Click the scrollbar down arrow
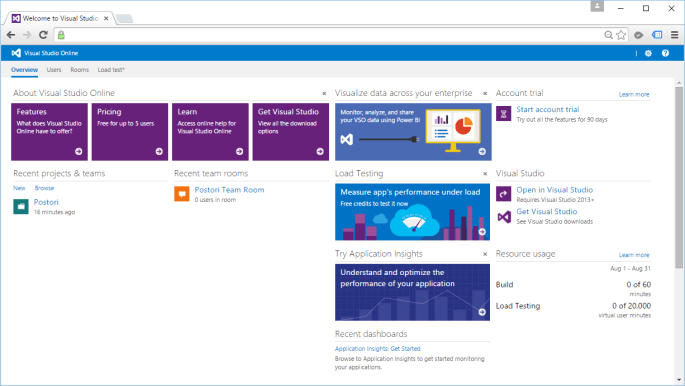The width and height of the screenshot is (685, 386). [679, 380]
